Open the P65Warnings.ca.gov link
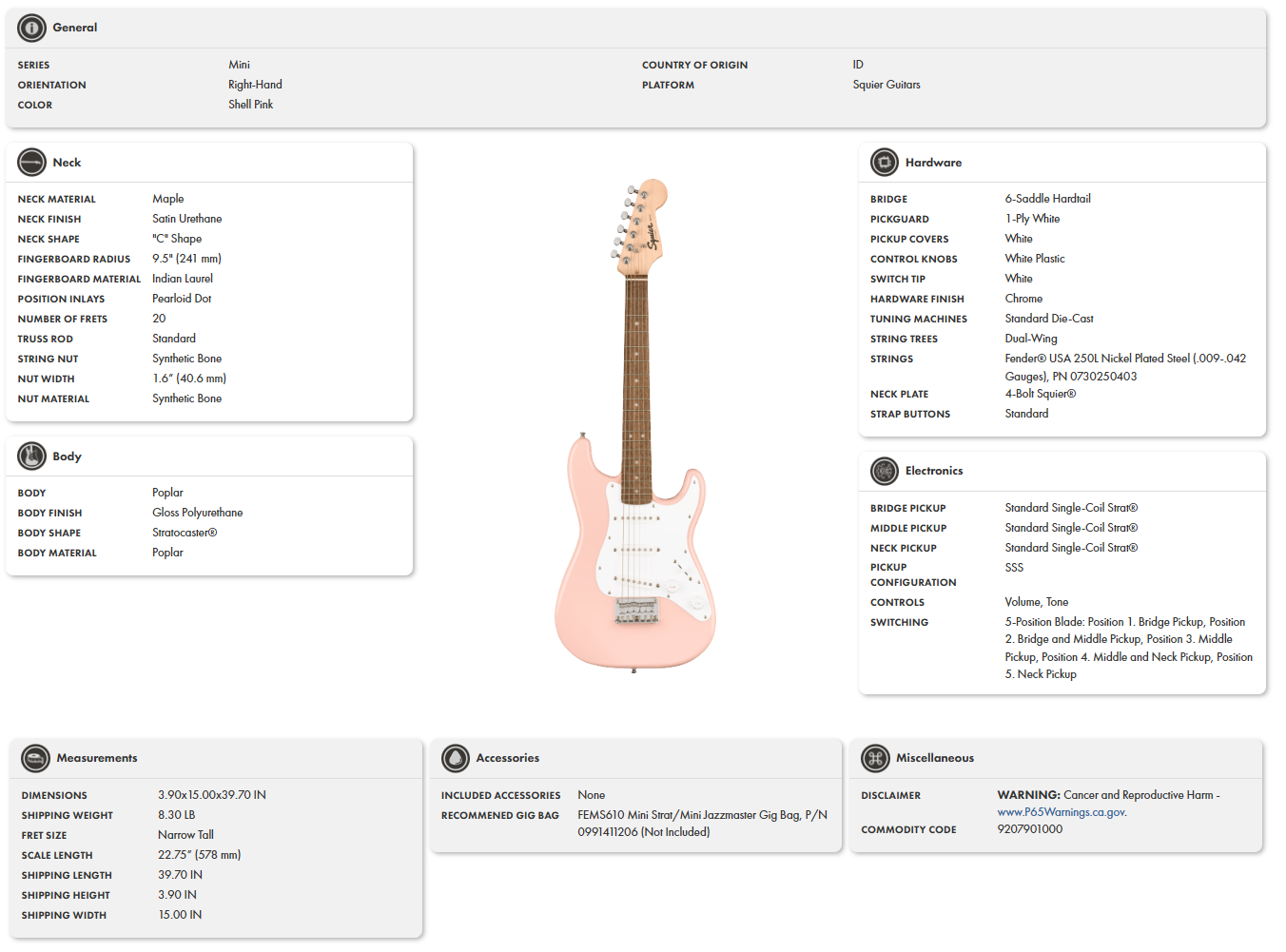The image size is (1286, 952). click(1062, 812)
